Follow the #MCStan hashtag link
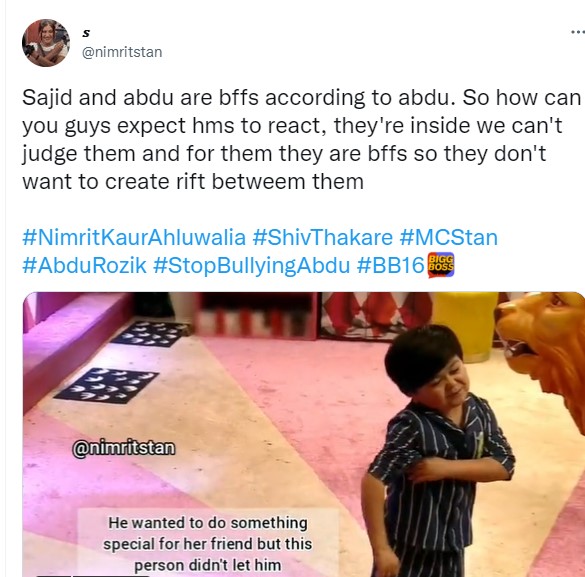585x577 pixels. (448, 238)
